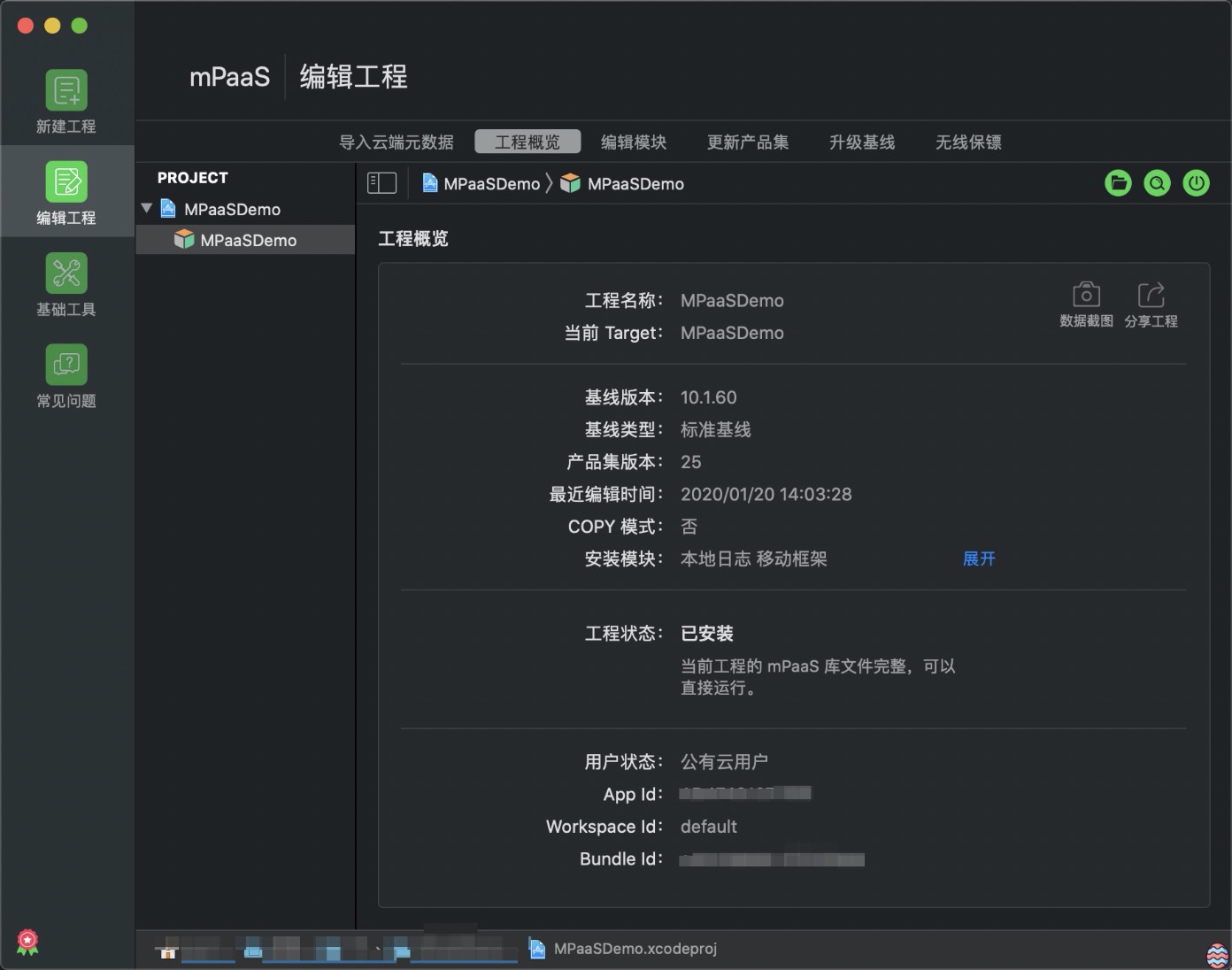Click the badge icon at bottom left corner
Screen dimensions: 1232x970
click(x=27, y=943)
